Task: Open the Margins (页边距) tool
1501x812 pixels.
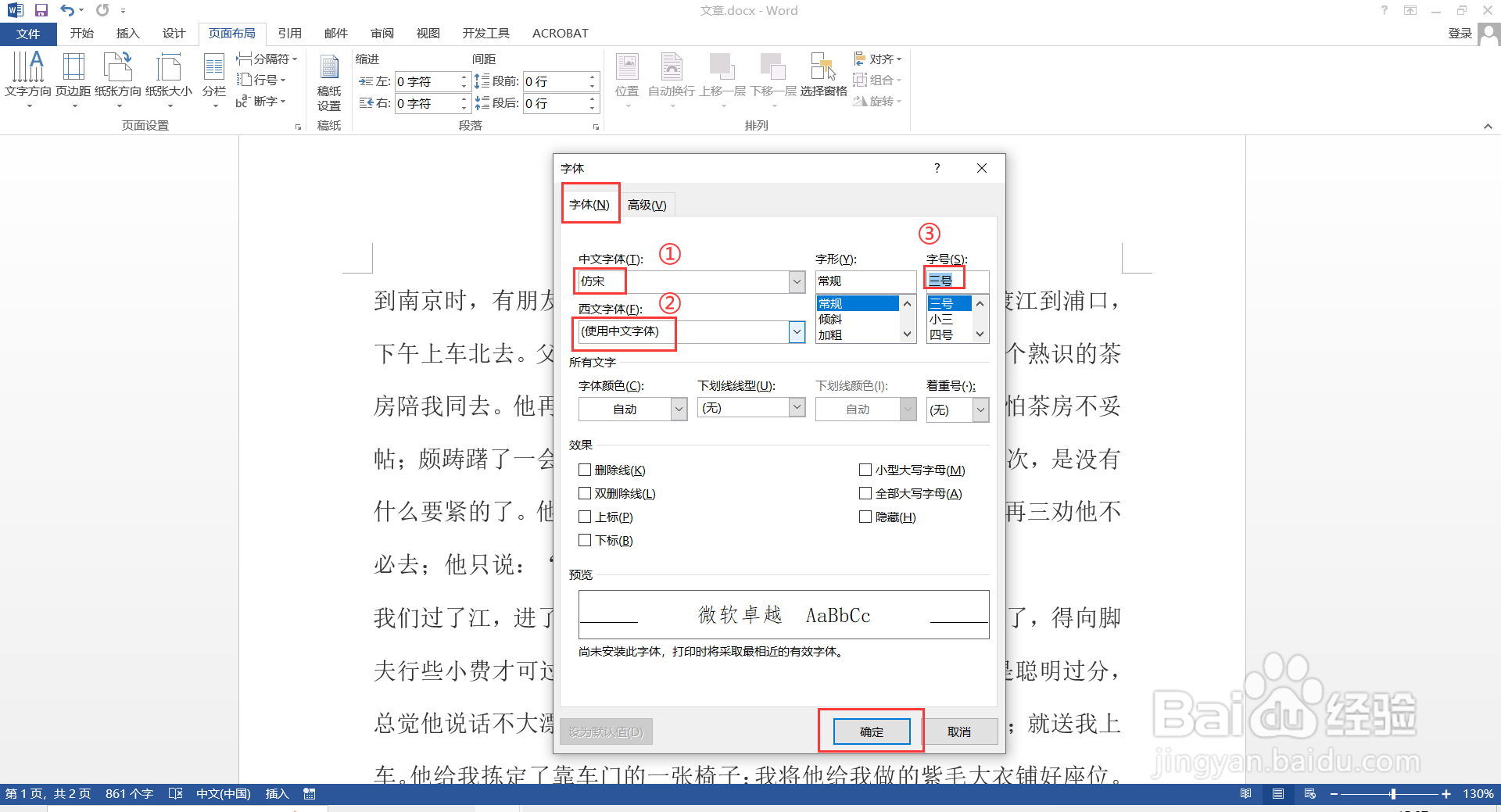Action: [73, 79]
